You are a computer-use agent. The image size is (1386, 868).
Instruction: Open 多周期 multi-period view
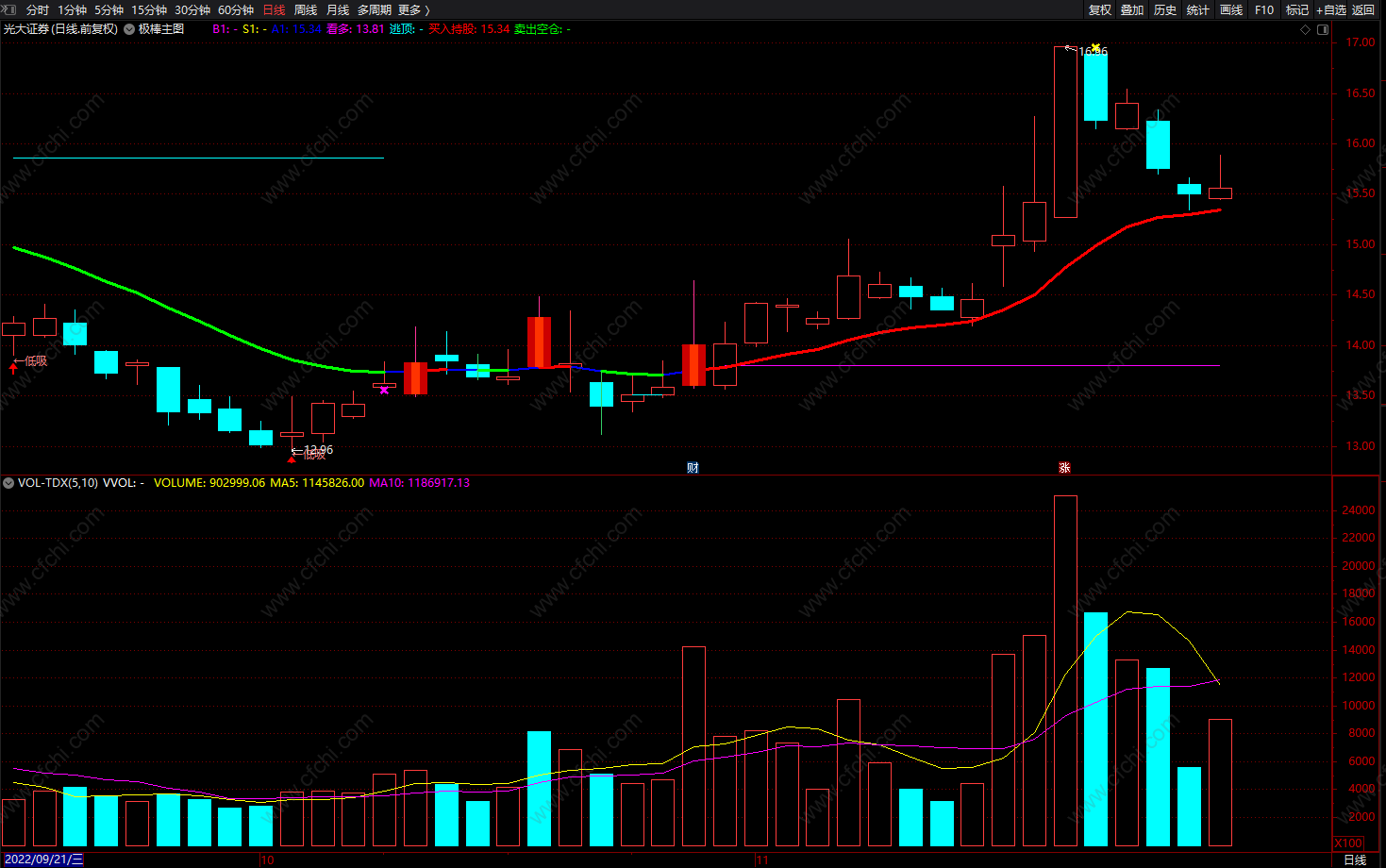[x=375, y=10]
